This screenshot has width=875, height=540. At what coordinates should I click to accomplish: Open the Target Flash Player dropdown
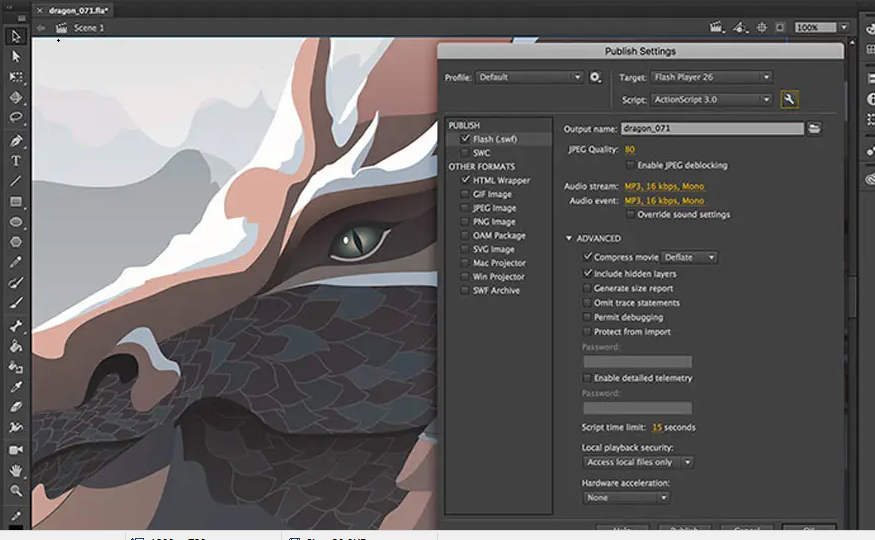[x=711, y=77]
